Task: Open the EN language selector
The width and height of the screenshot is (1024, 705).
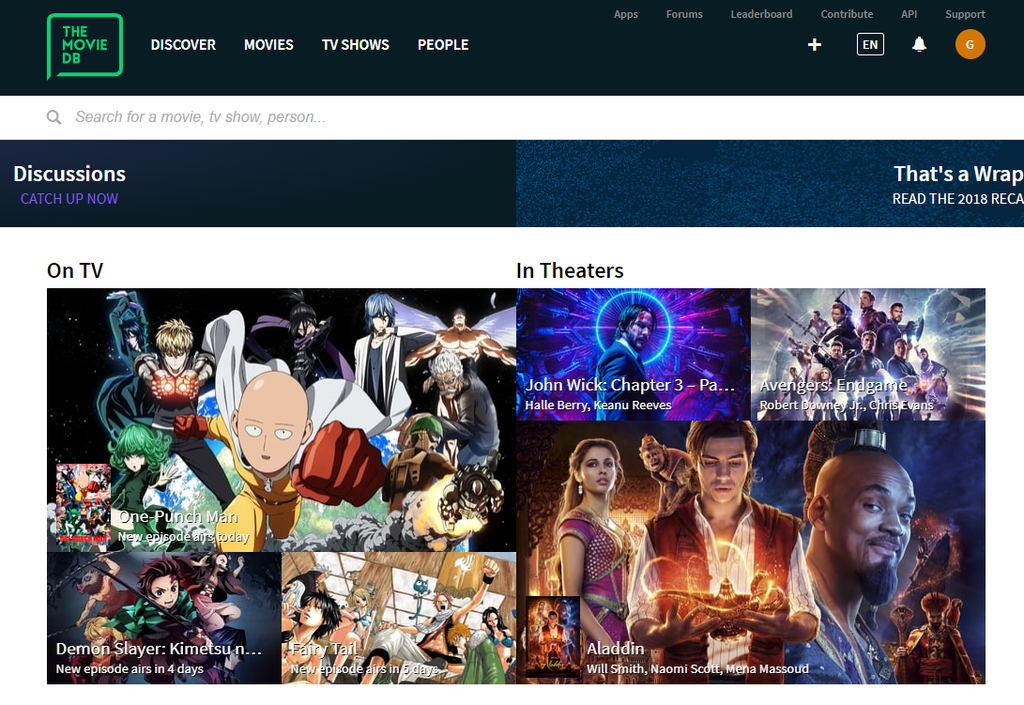Action: (x=870, y=45)
